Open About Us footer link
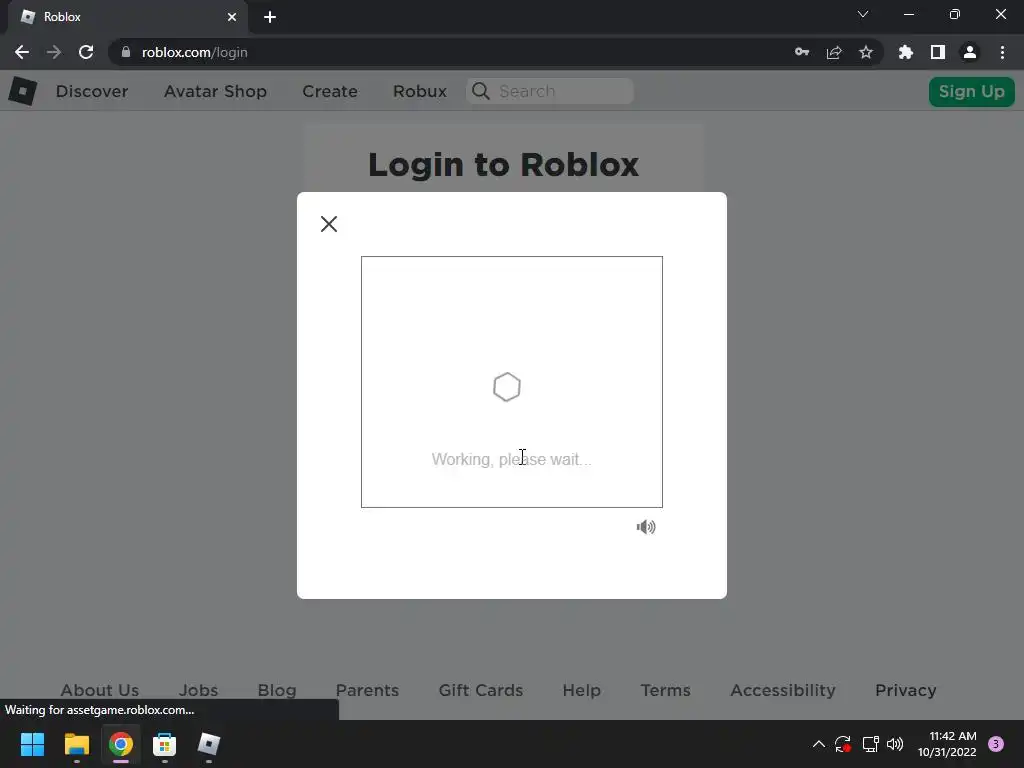1024x768 pixels. [x=100, y=690]
